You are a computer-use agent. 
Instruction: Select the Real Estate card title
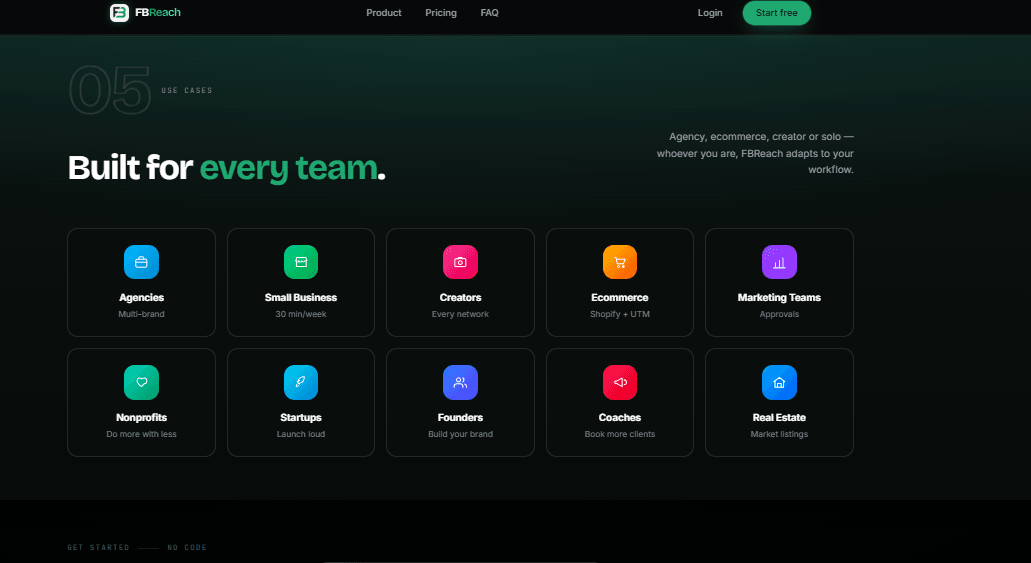779,418
